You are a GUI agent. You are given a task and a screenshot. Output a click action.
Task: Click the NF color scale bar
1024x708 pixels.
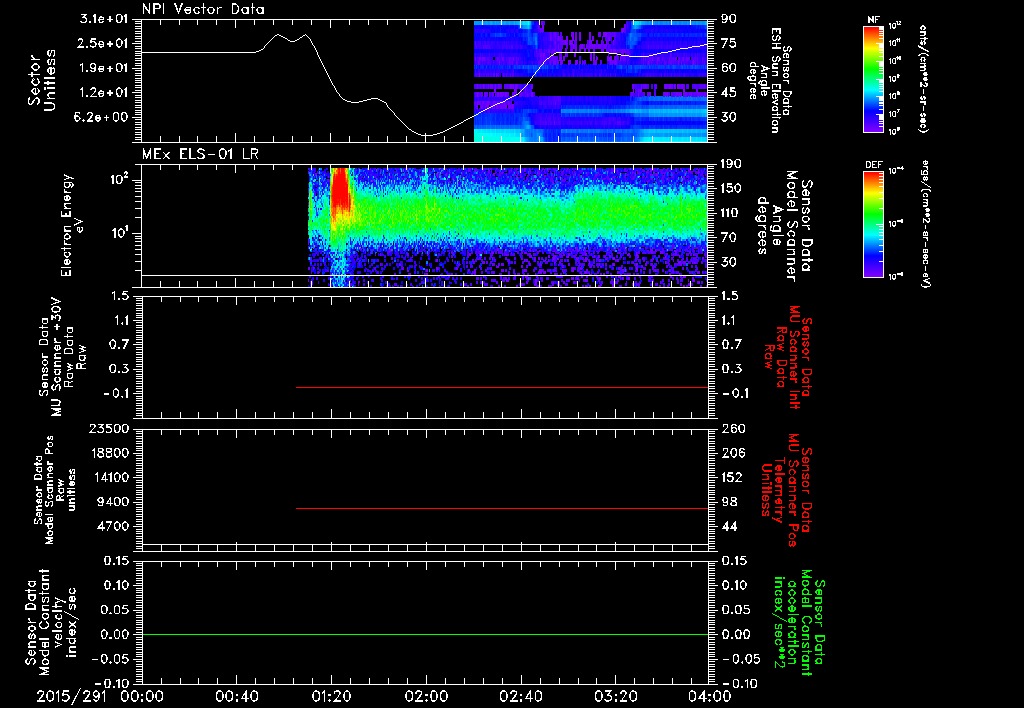[874, 79]
